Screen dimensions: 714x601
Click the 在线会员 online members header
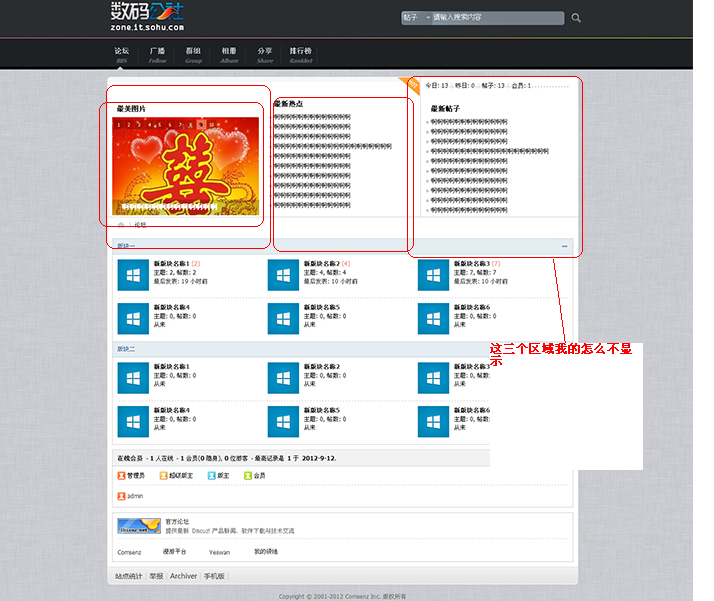pyautogui.click(x=130, y=458)
